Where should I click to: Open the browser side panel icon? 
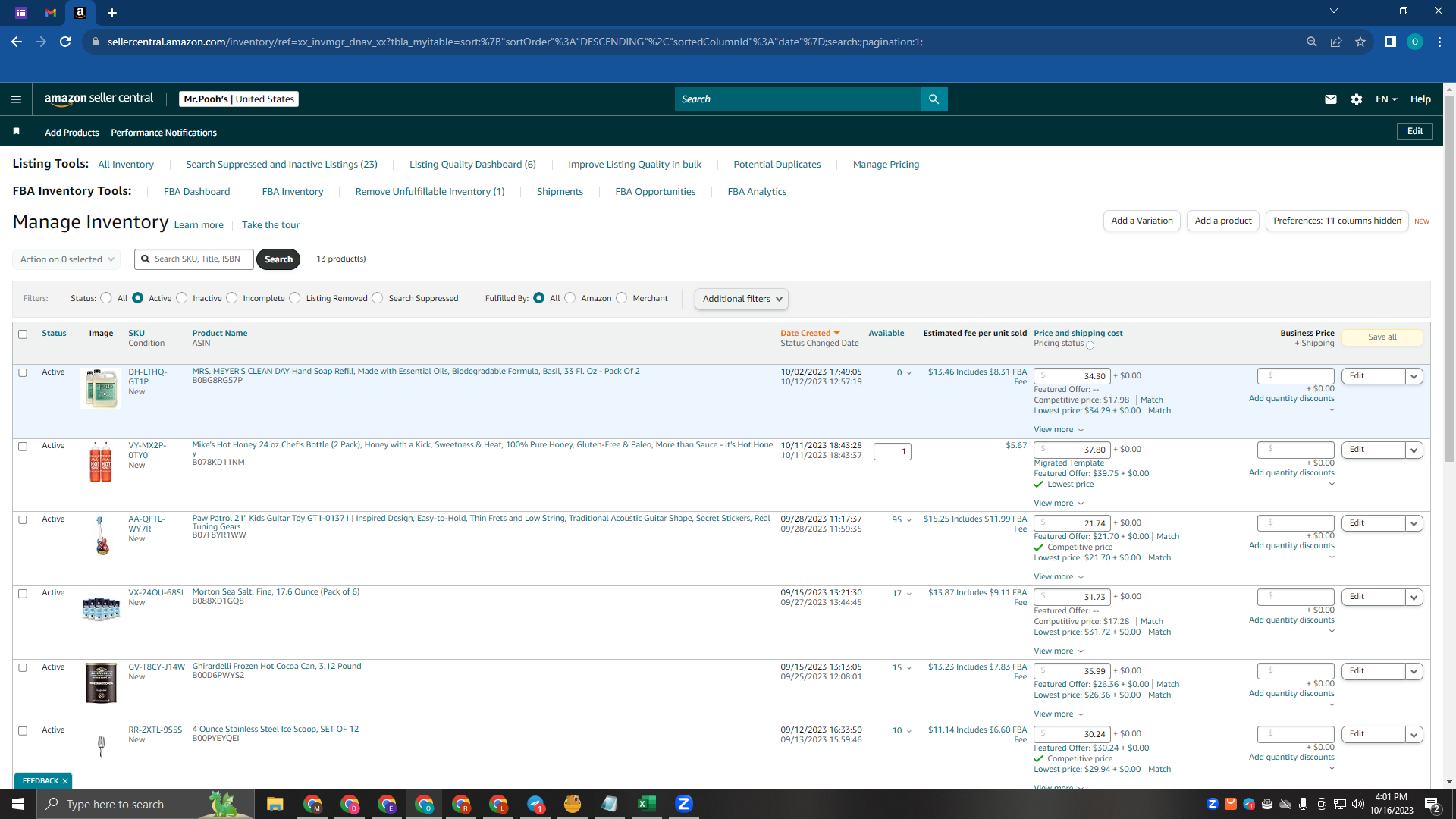click(1390, 42)
